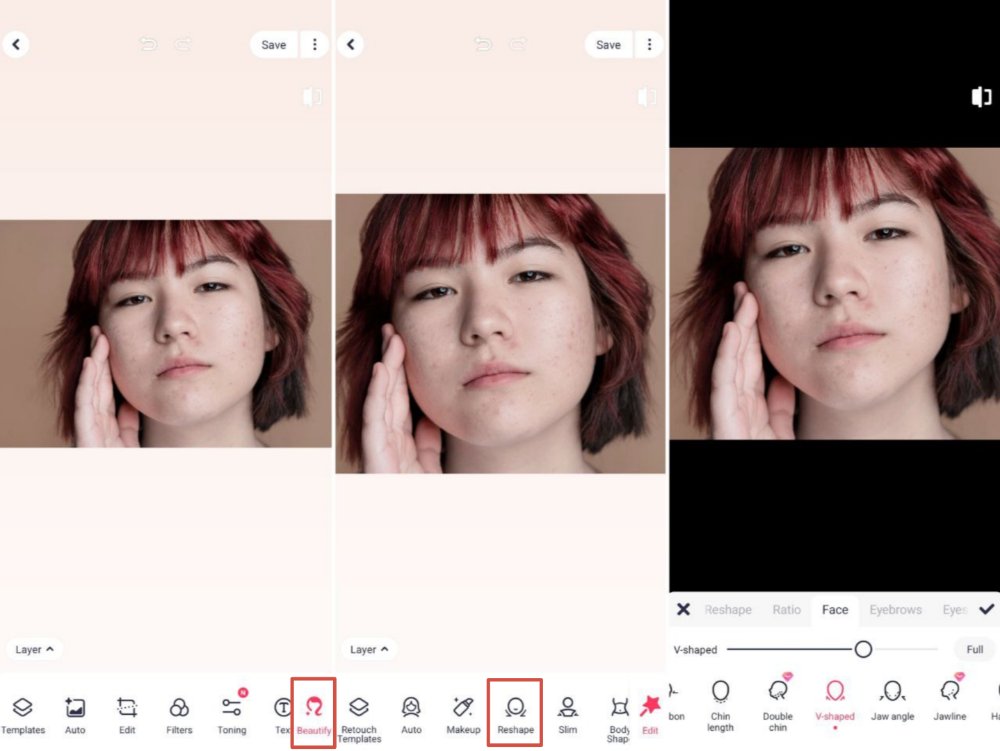Open the Toning adjustments tool
1000x751 pixels.
pos(232,713)
